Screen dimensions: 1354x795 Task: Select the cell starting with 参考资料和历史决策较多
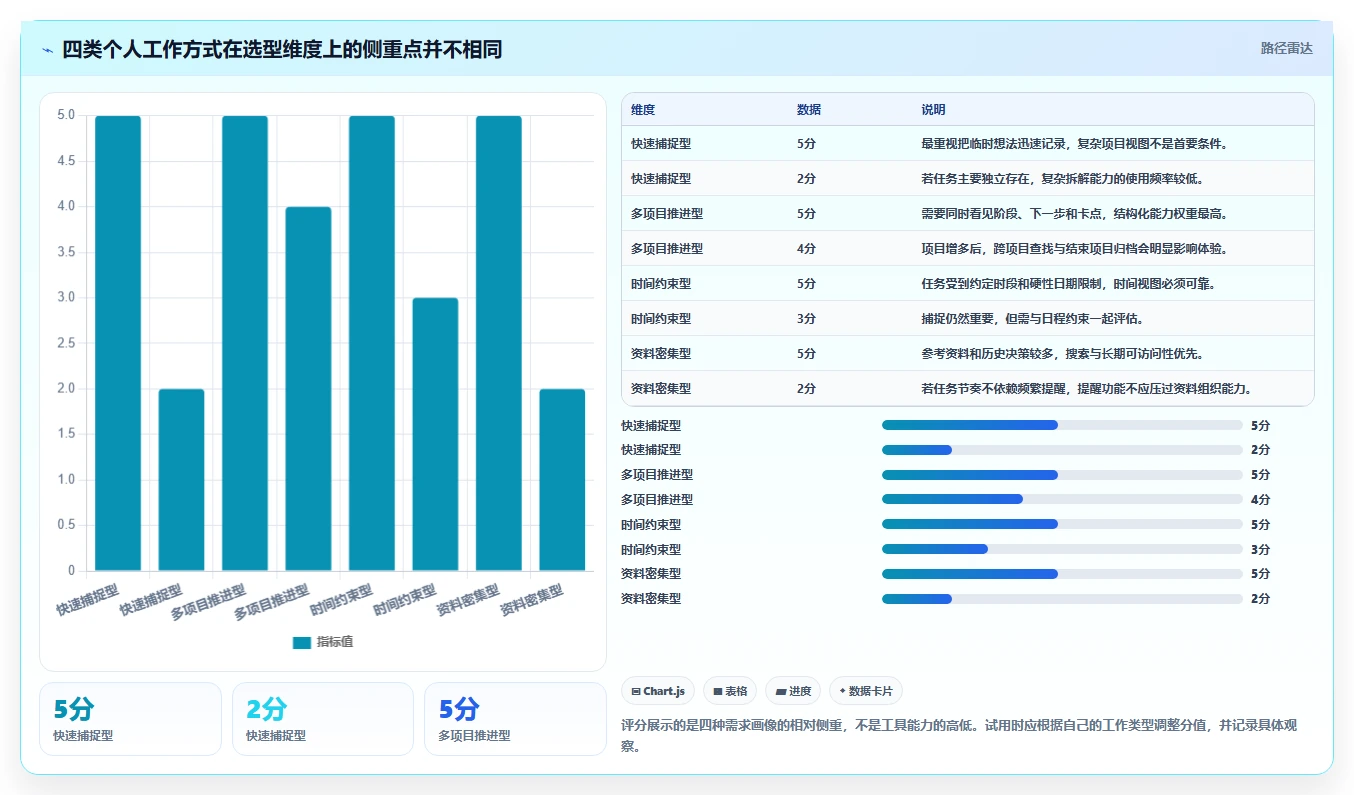[1112, 353]
